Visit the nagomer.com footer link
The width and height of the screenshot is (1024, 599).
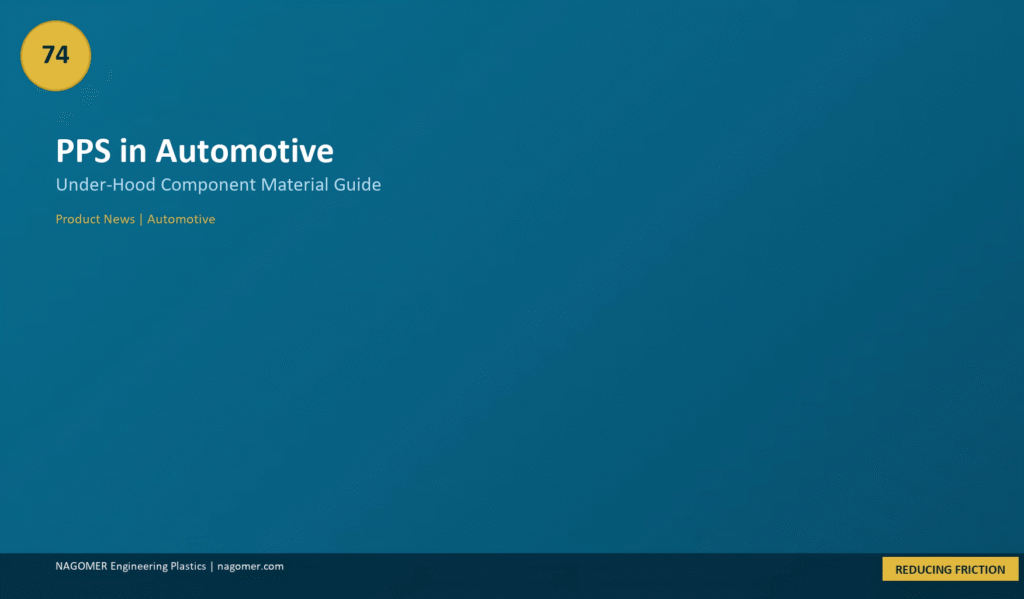click(250, 566)
